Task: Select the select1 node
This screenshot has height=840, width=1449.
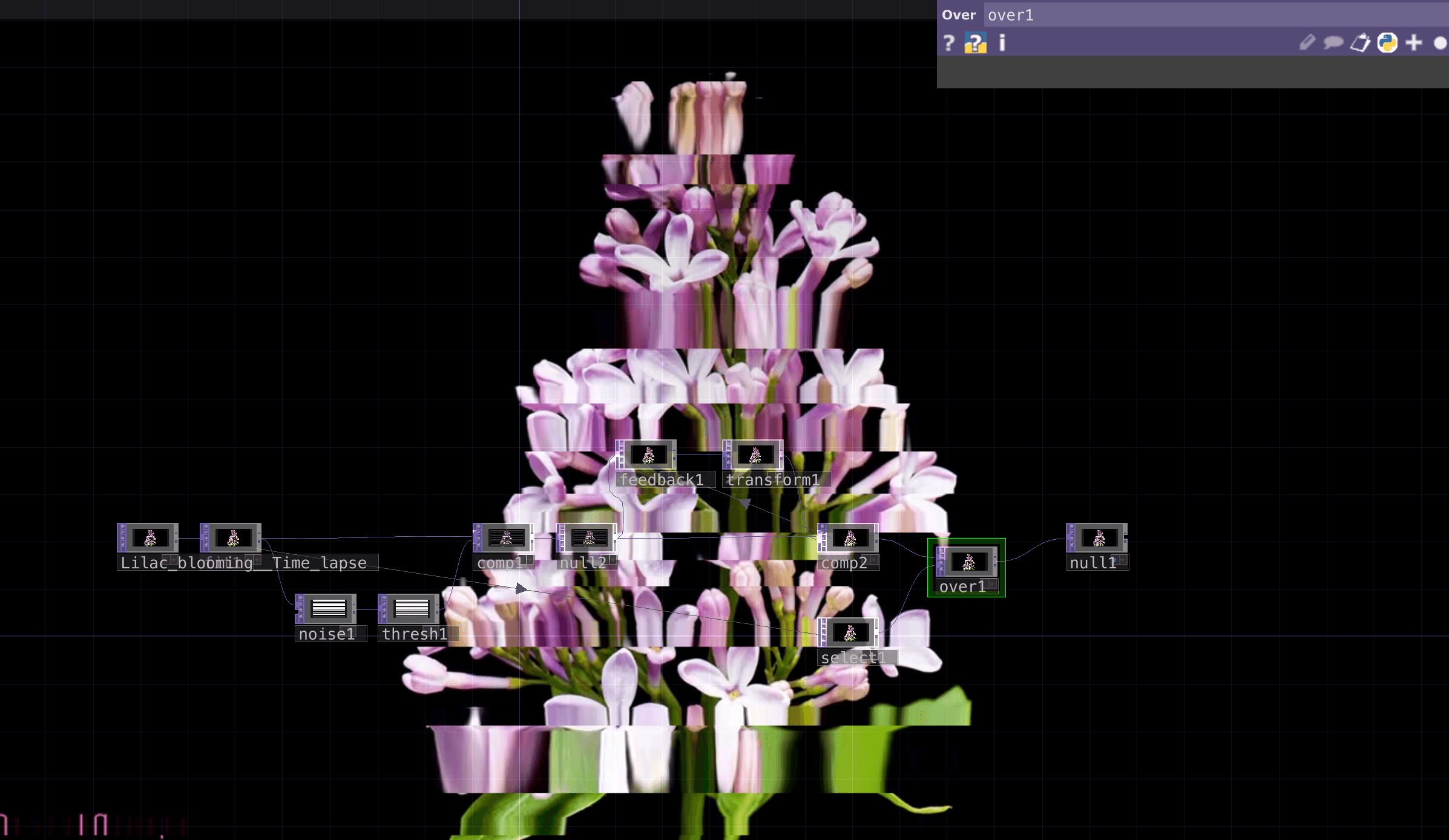Action: 850,633
